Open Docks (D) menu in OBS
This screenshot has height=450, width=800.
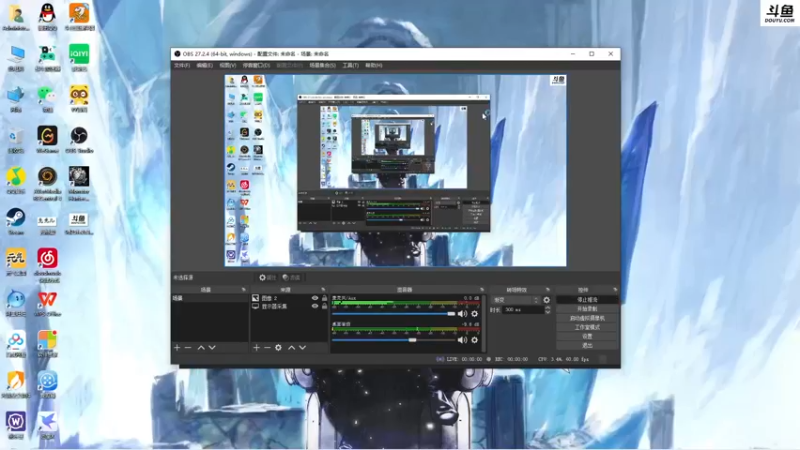[256, 65]
